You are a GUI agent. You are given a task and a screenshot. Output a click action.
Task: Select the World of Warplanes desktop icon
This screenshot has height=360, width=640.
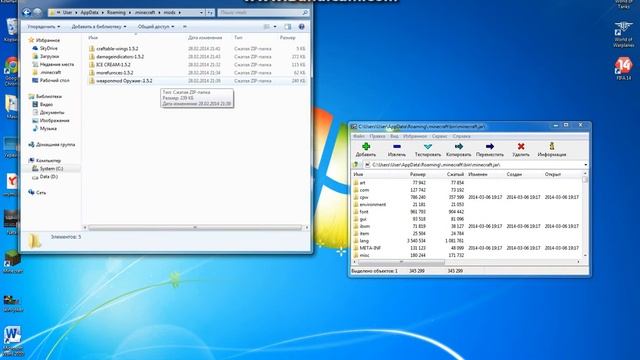(x=623, y=34)
